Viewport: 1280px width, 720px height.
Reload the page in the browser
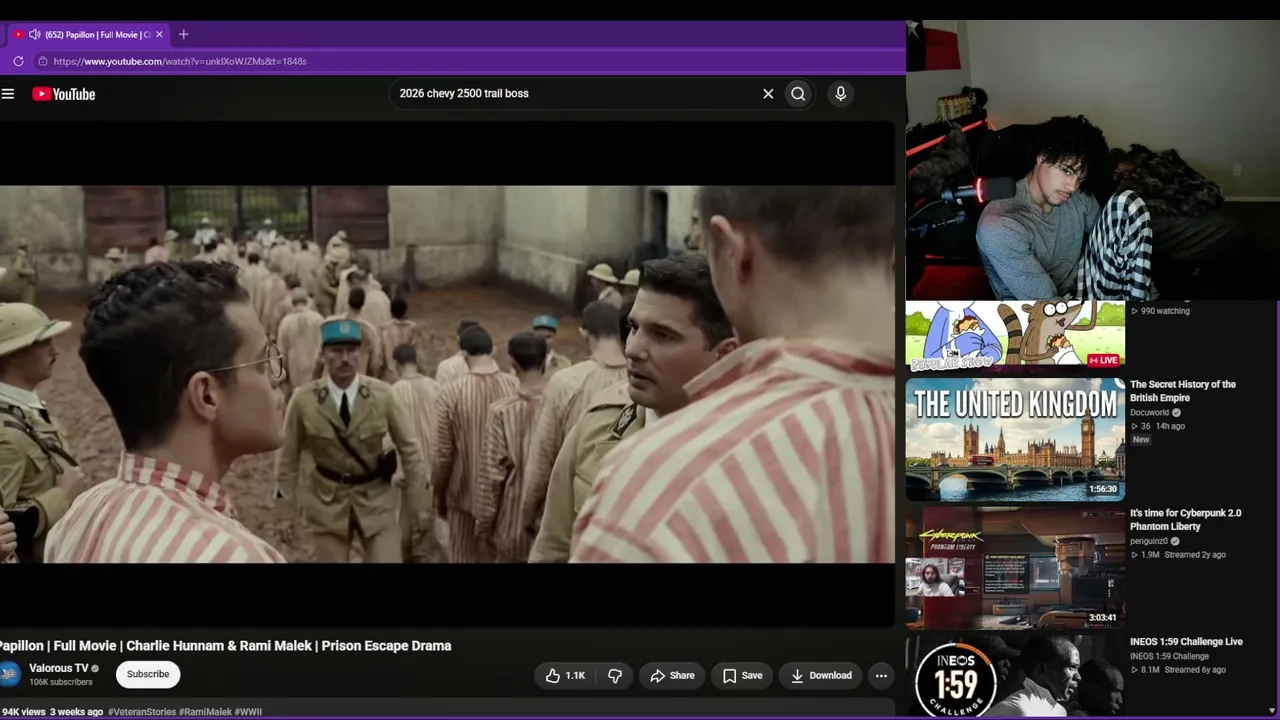(18, 61)
